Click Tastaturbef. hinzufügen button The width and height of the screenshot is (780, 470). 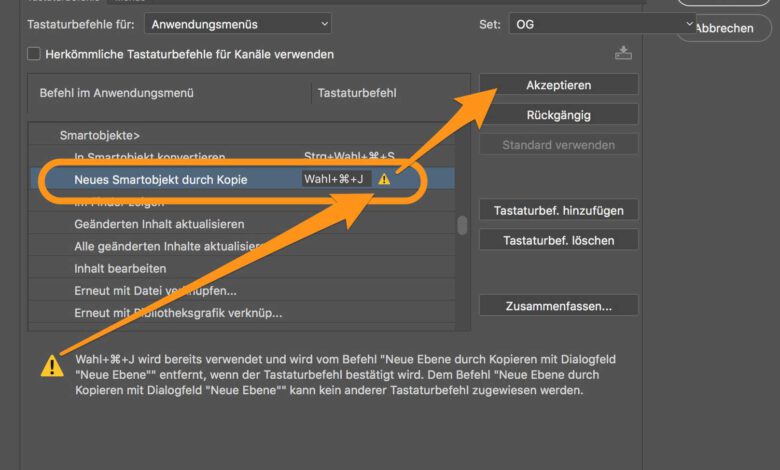point(558,210)
